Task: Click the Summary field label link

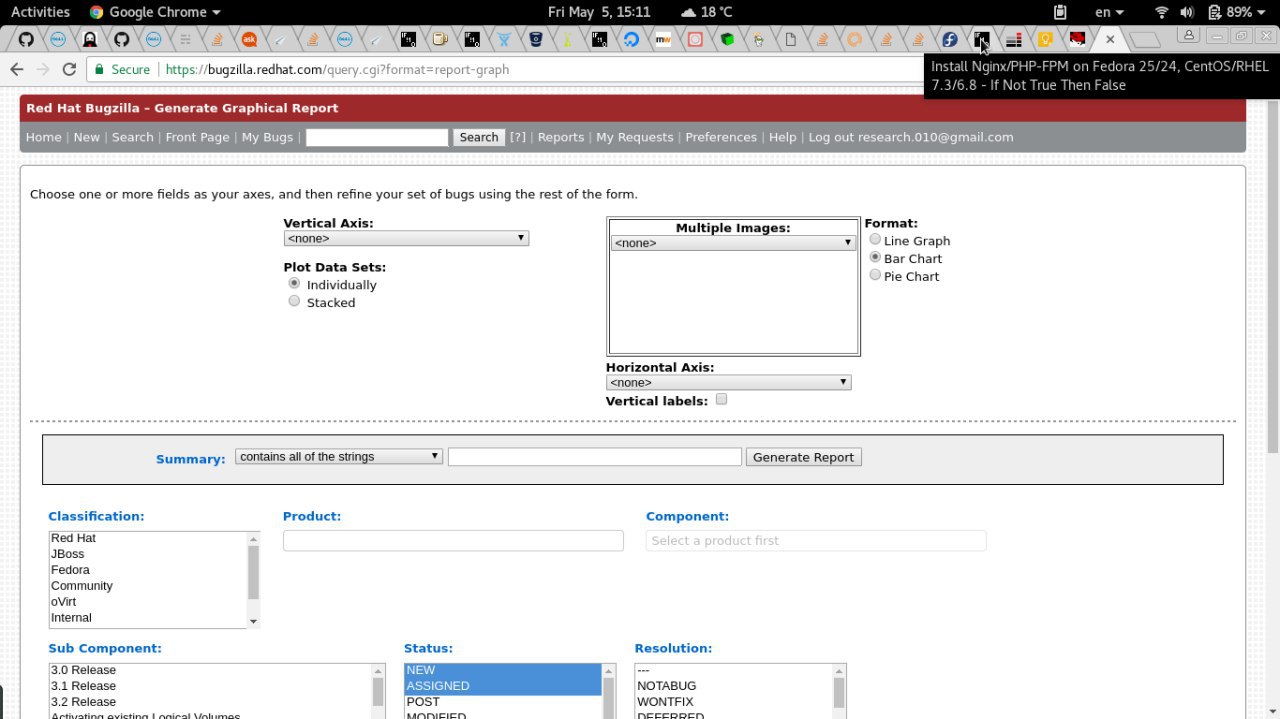Action: (190, 459)
